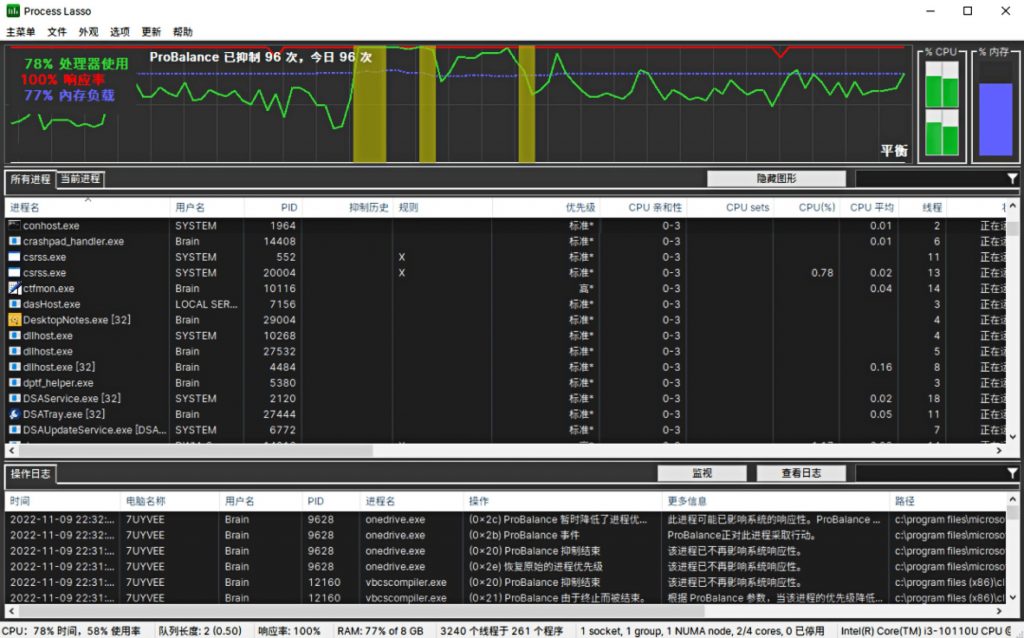Select the DesktopNotes.exe [32] process row

[x=506, y=319]
